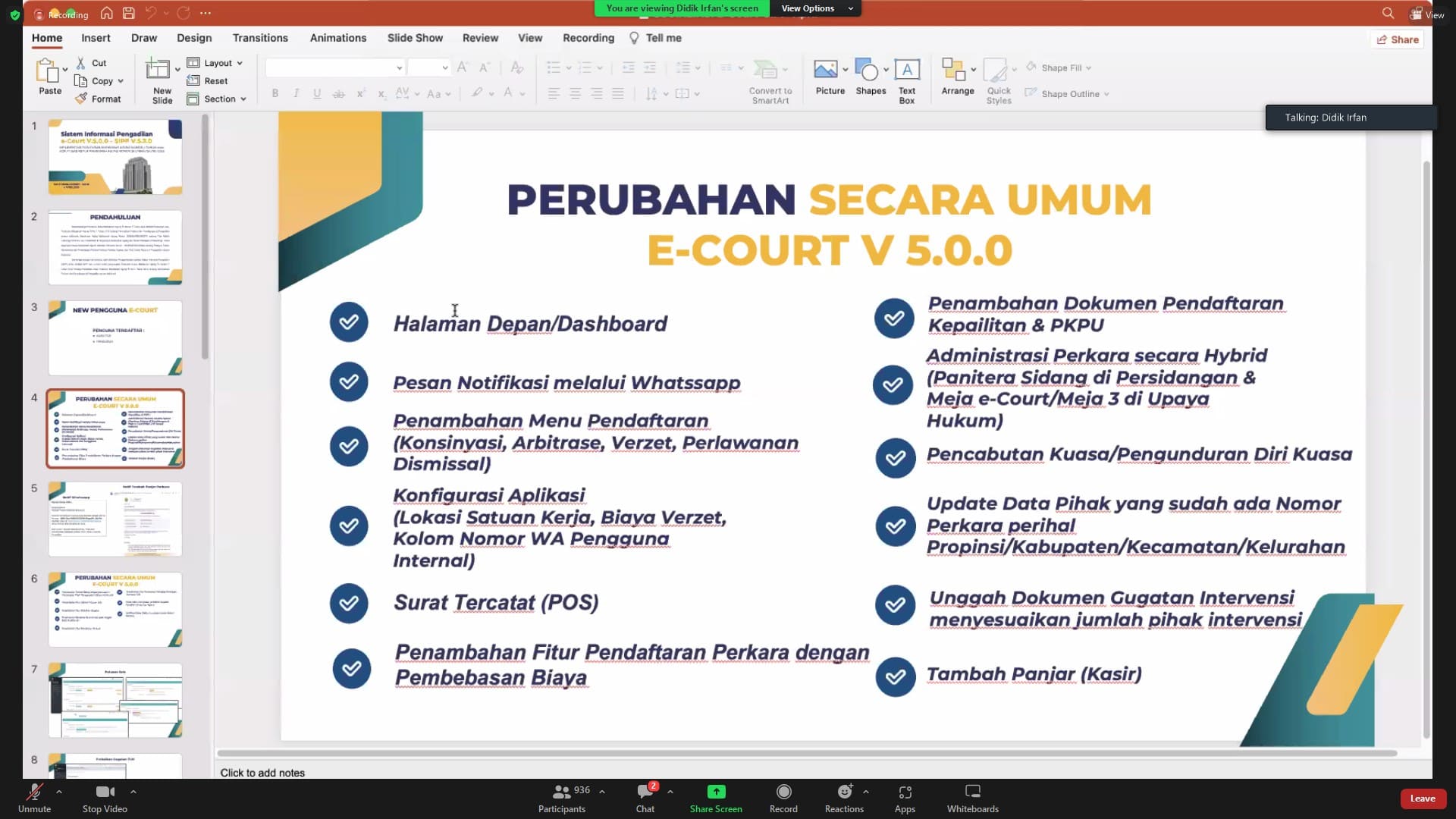Toggle Italic formatting
Viewport: 1456px width, 819px height.
click(297, 93)
